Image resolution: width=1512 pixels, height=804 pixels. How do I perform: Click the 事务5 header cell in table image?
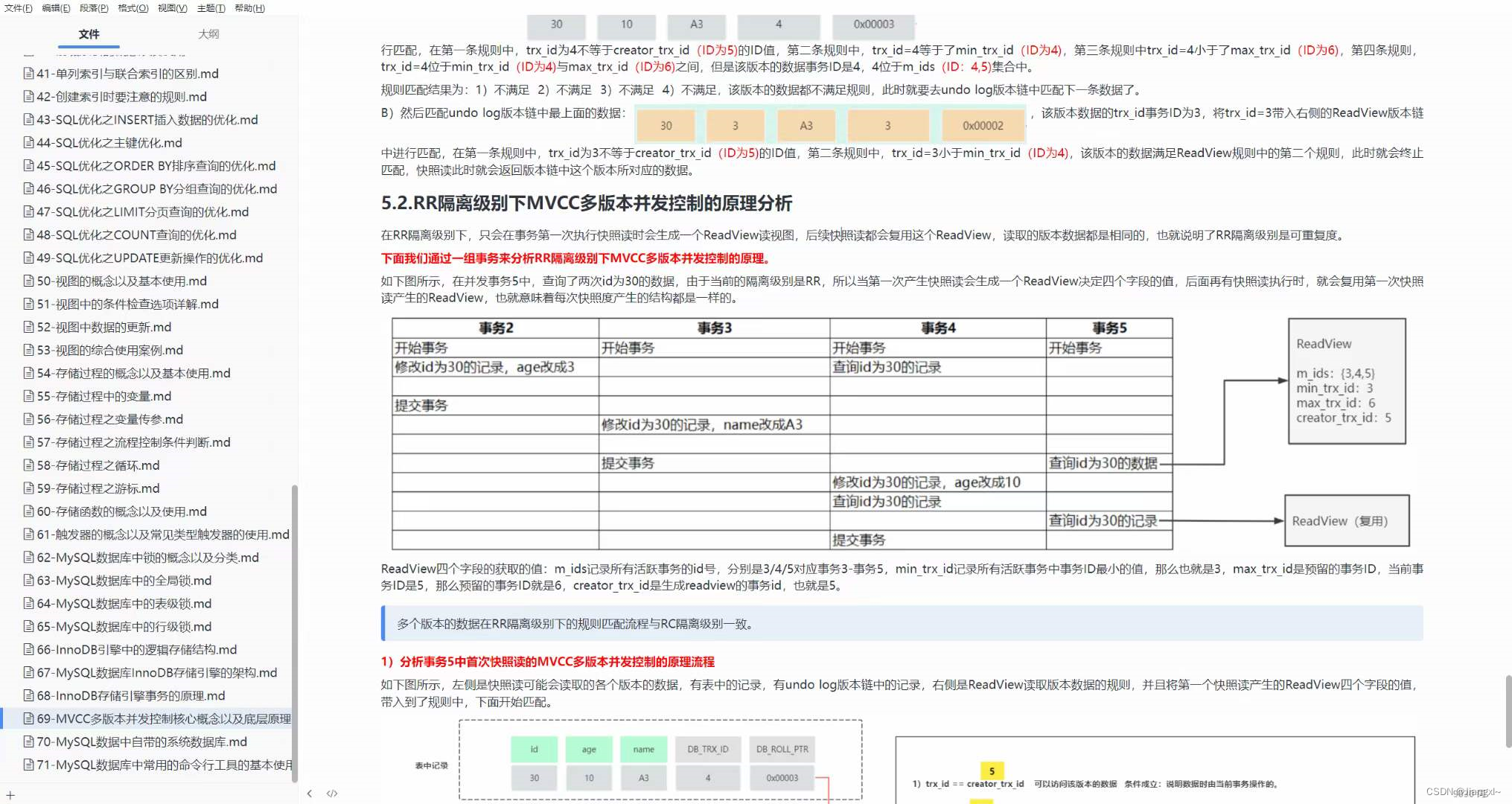1109,328
